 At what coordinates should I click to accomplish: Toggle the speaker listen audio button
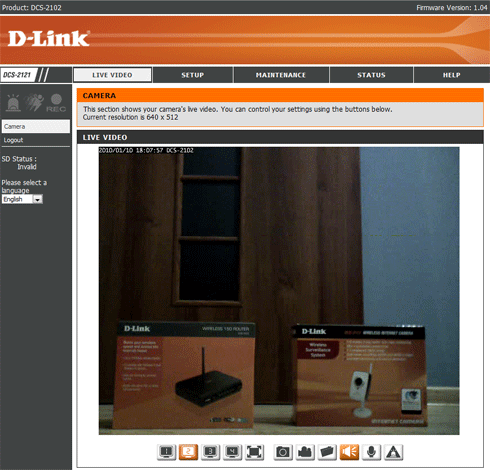click(349, 452)
